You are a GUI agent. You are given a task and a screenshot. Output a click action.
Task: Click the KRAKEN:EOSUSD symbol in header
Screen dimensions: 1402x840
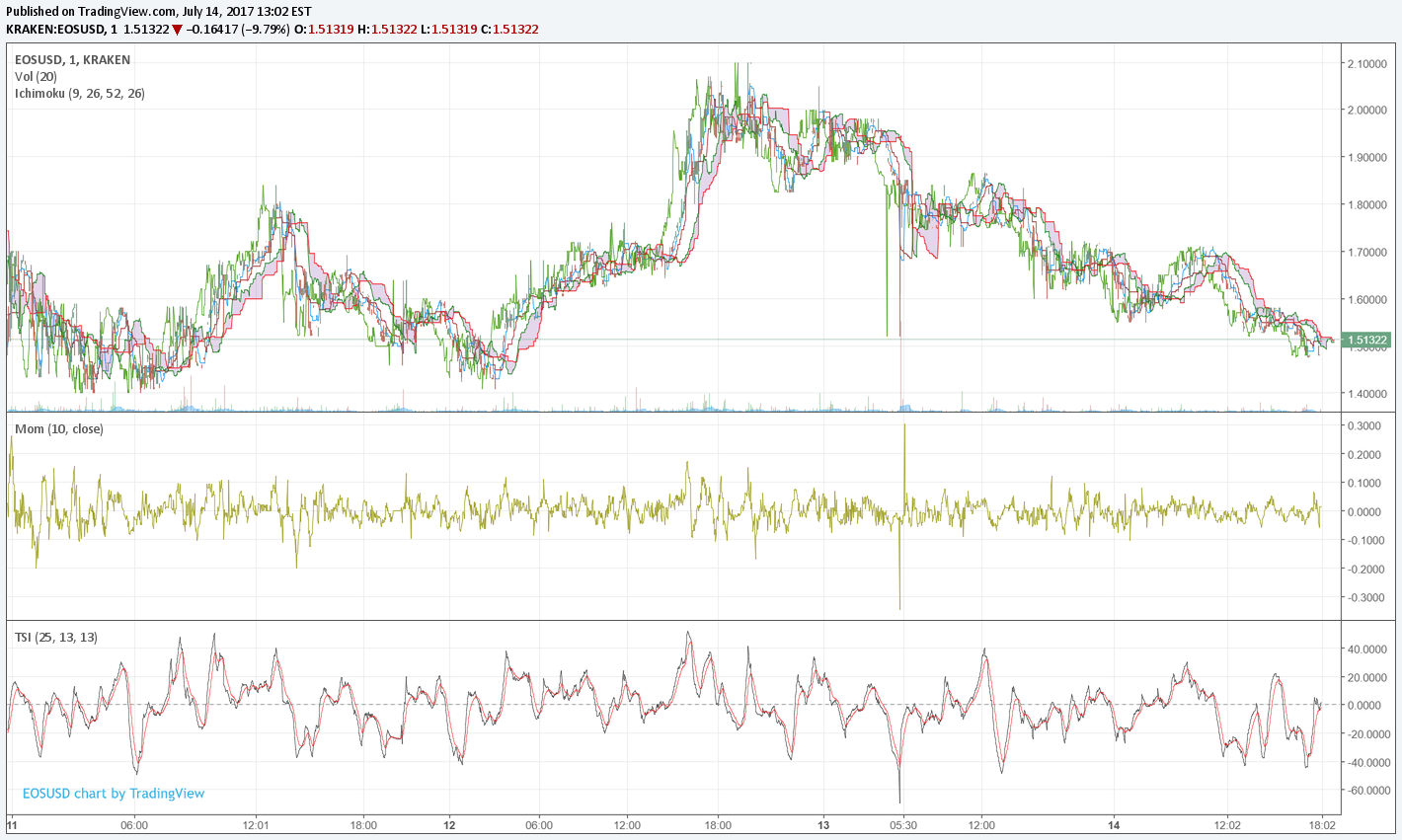[x=53, y=30]
